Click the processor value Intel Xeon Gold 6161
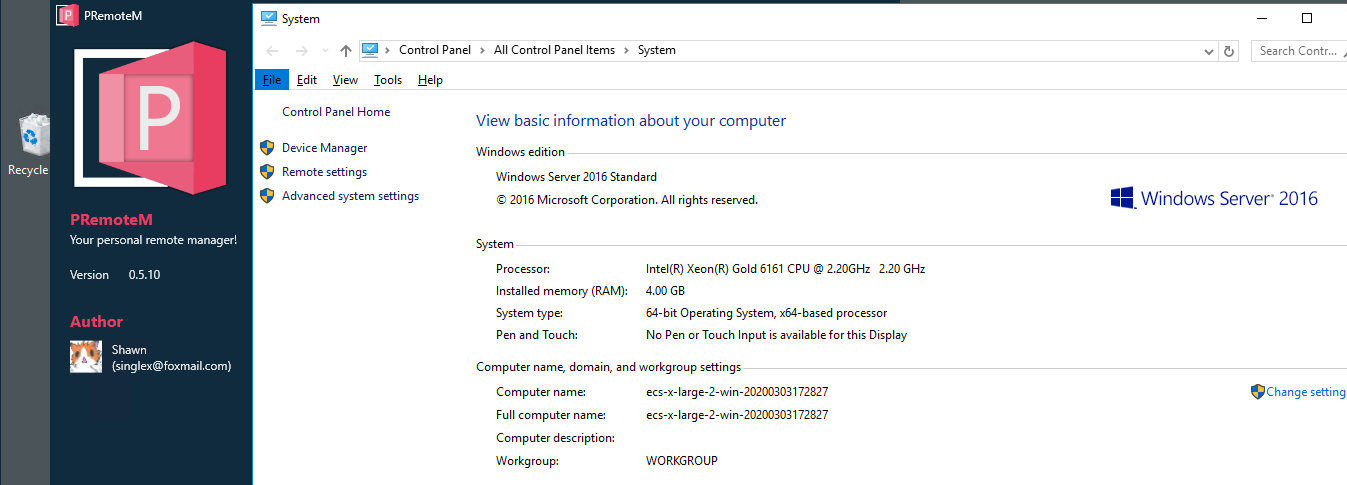The width and height of the screenshot is (1347, 485). point(786,269)
